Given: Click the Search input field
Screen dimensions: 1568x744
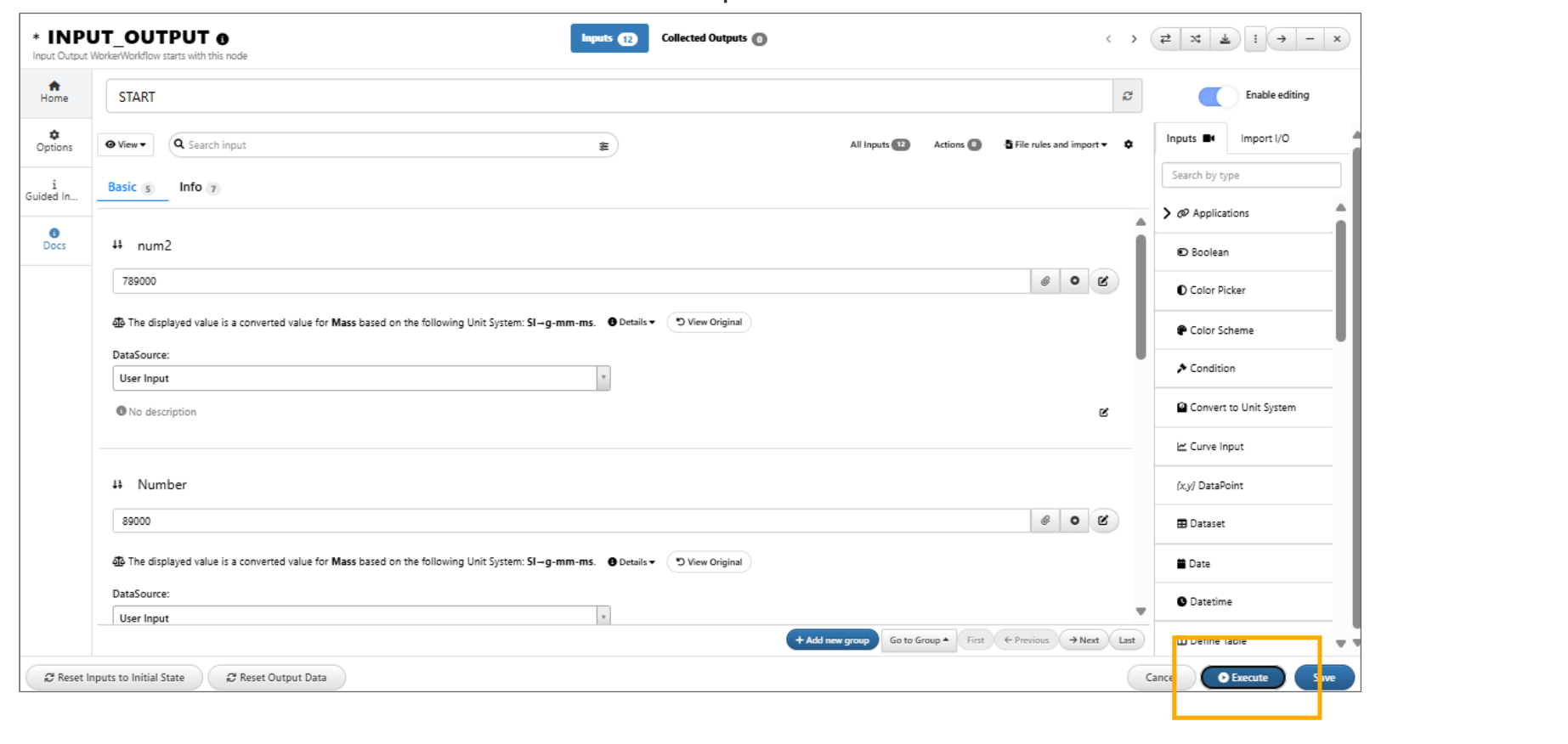Looking at the screenshot, I should tap(393, 145).
